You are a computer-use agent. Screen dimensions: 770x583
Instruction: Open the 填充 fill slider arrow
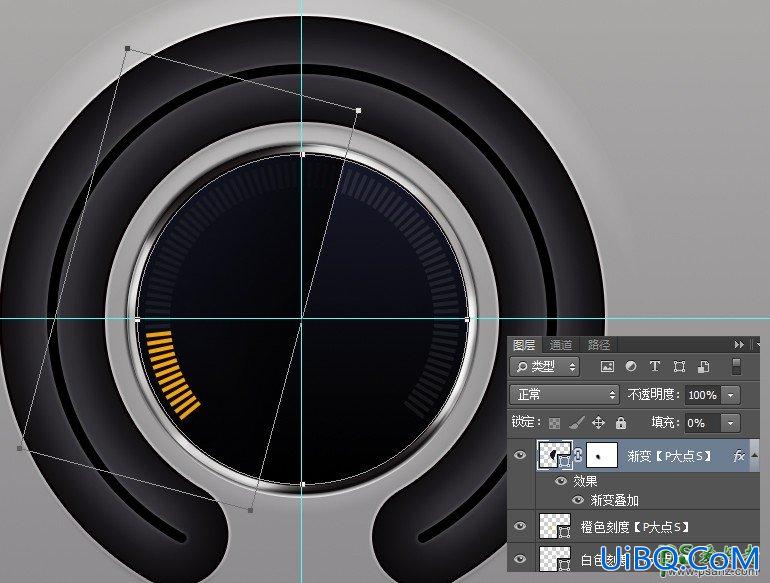[731, 423]
